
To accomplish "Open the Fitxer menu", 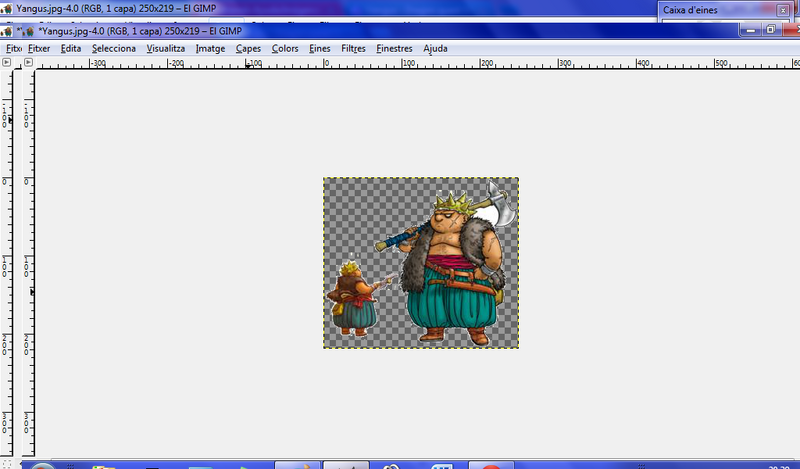I will click(x=39, y=48).
